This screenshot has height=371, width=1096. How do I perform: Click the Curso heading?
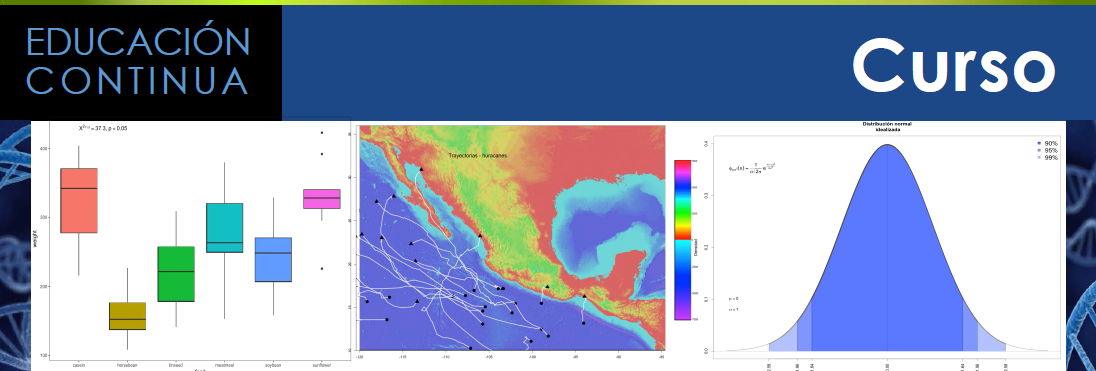953,65
